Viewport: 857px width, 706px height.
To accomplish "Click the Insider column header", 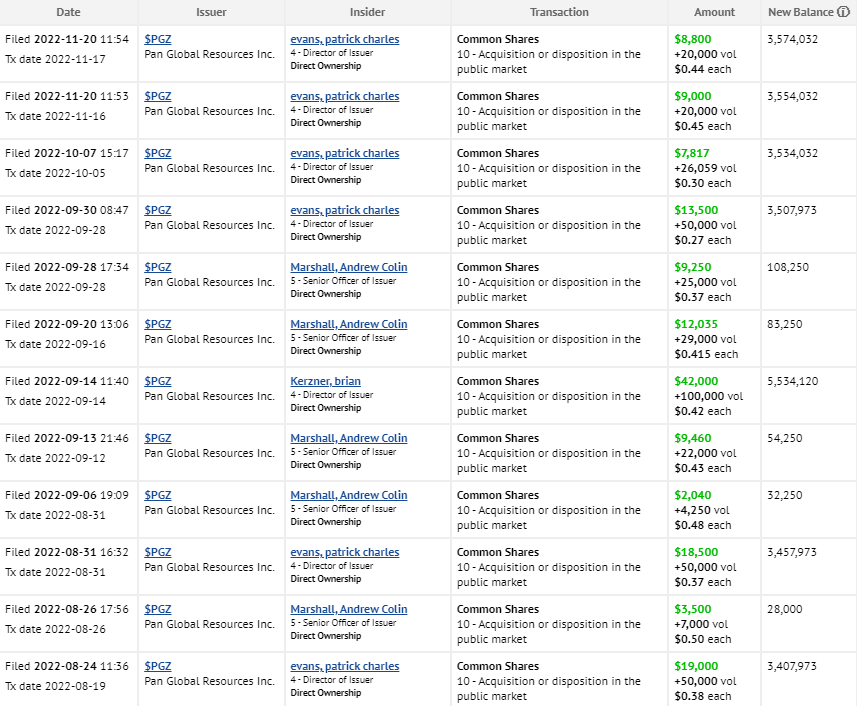I will coord(367,12).
